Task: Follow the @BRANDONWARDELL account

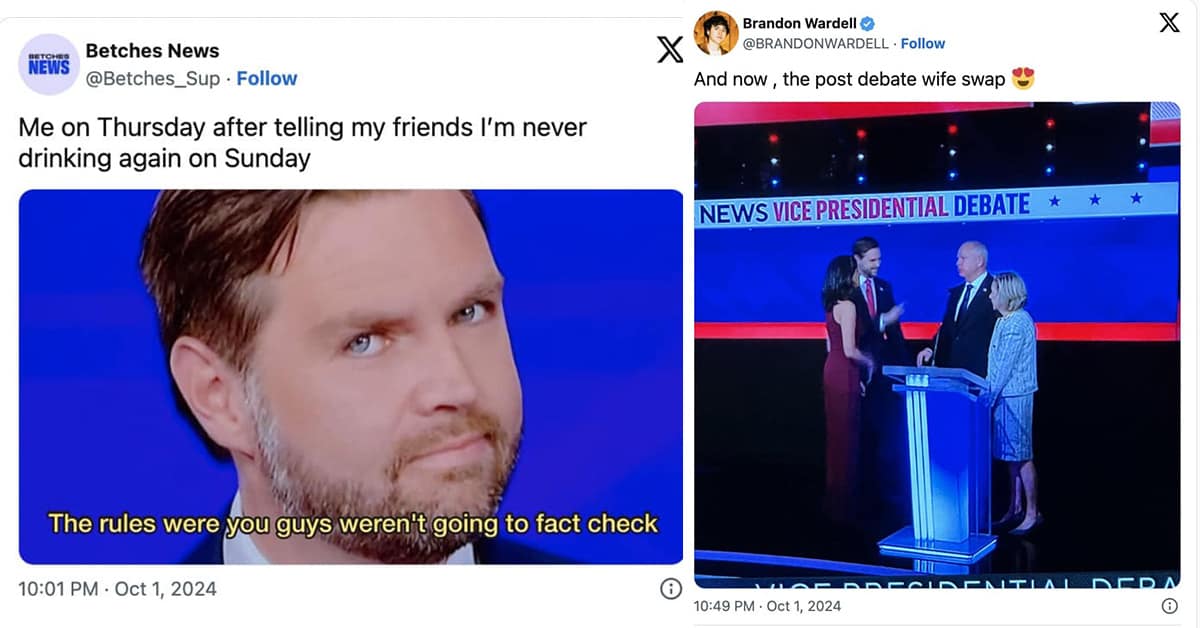Action: 923,43
